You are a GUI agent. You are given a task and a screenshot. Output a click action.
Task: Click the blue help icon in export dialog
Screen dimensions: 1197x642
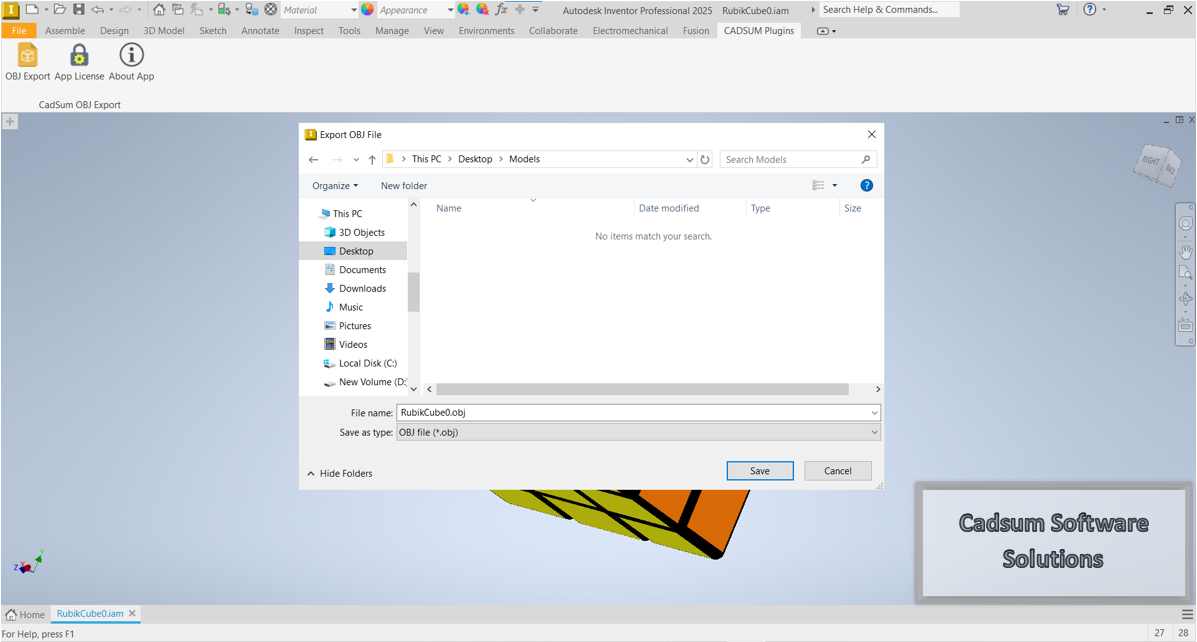tap(866, 186)
